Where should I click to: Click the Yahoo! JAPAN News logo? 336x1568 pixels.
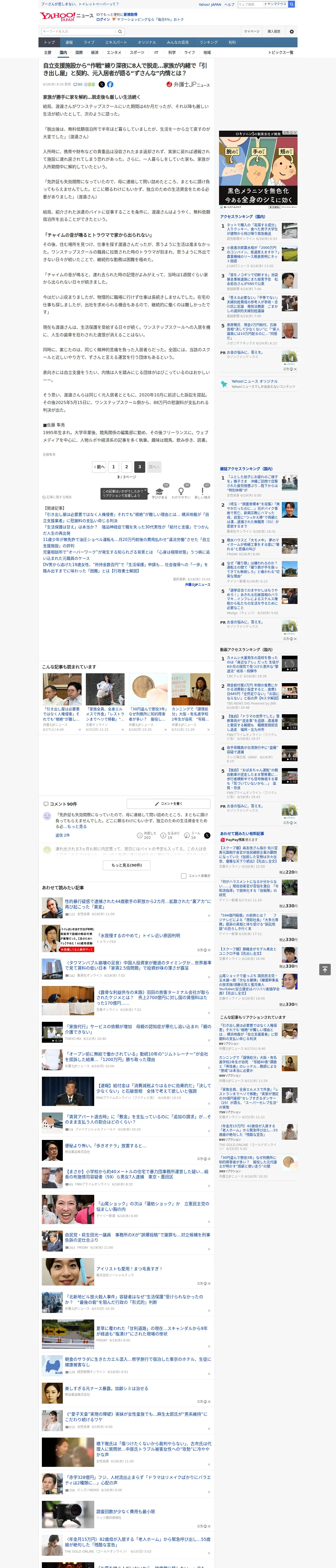(x=66, y=16)
